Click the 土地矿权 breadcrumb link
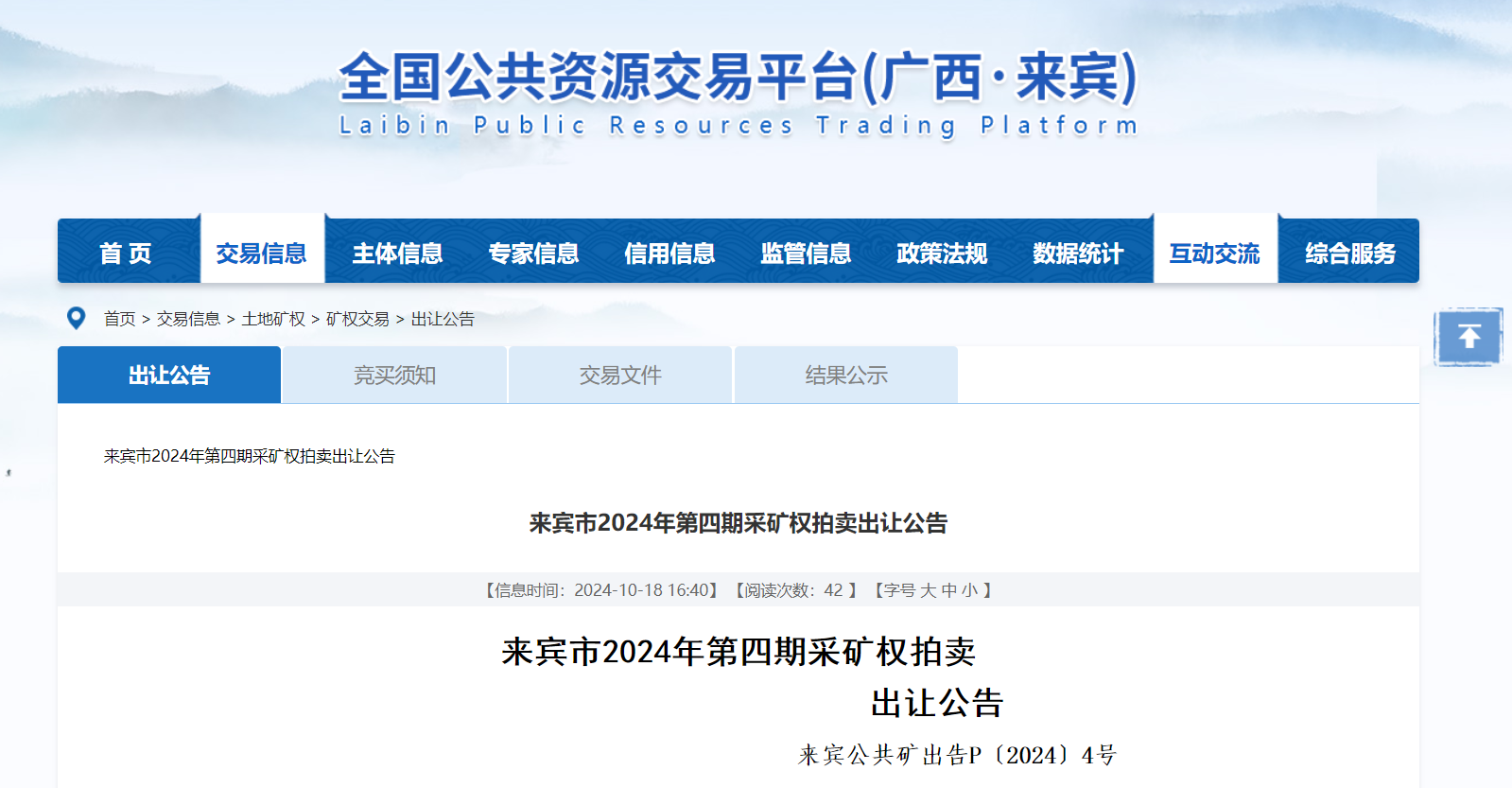1512x788 pixels. point(273,320)
